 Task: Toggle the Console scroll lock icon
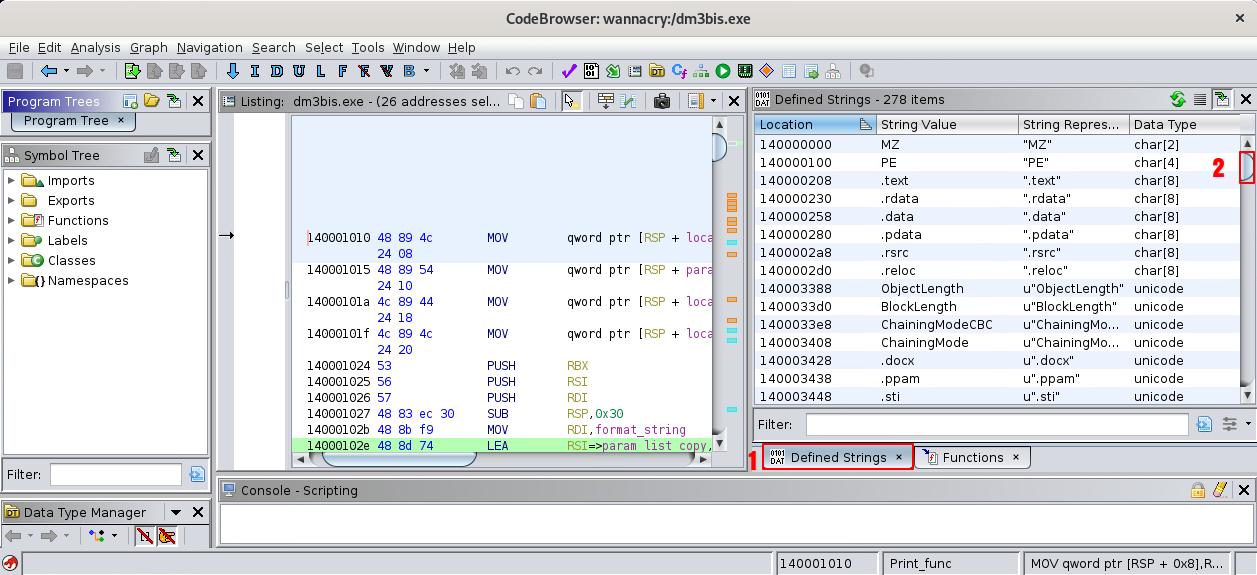1197,490
